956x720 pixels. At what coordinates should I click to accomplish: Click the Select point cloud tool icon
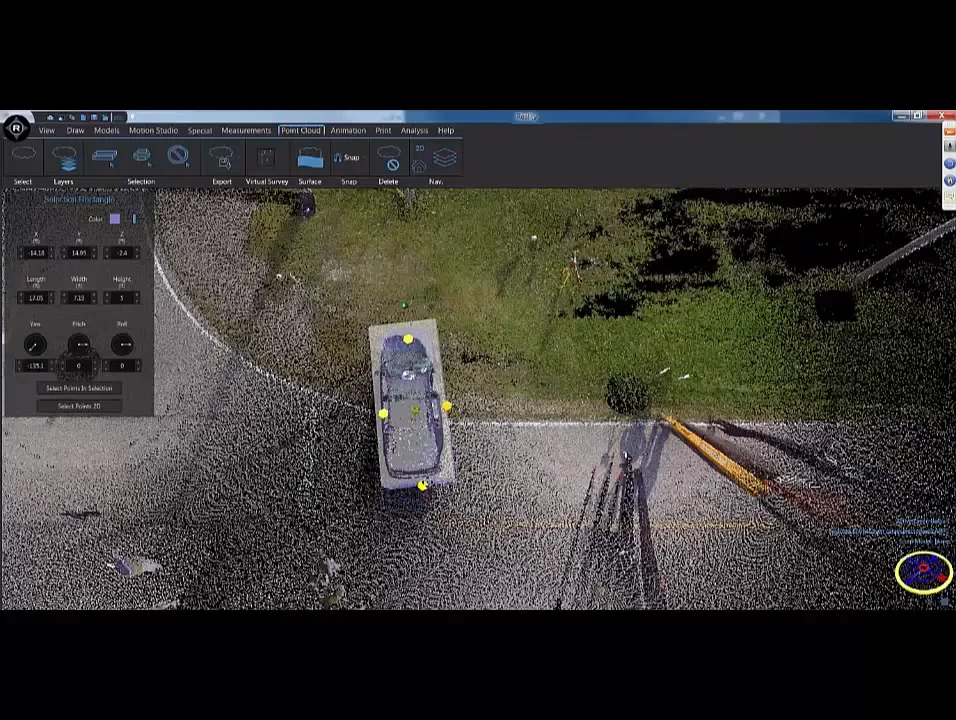tap(23, 157)
